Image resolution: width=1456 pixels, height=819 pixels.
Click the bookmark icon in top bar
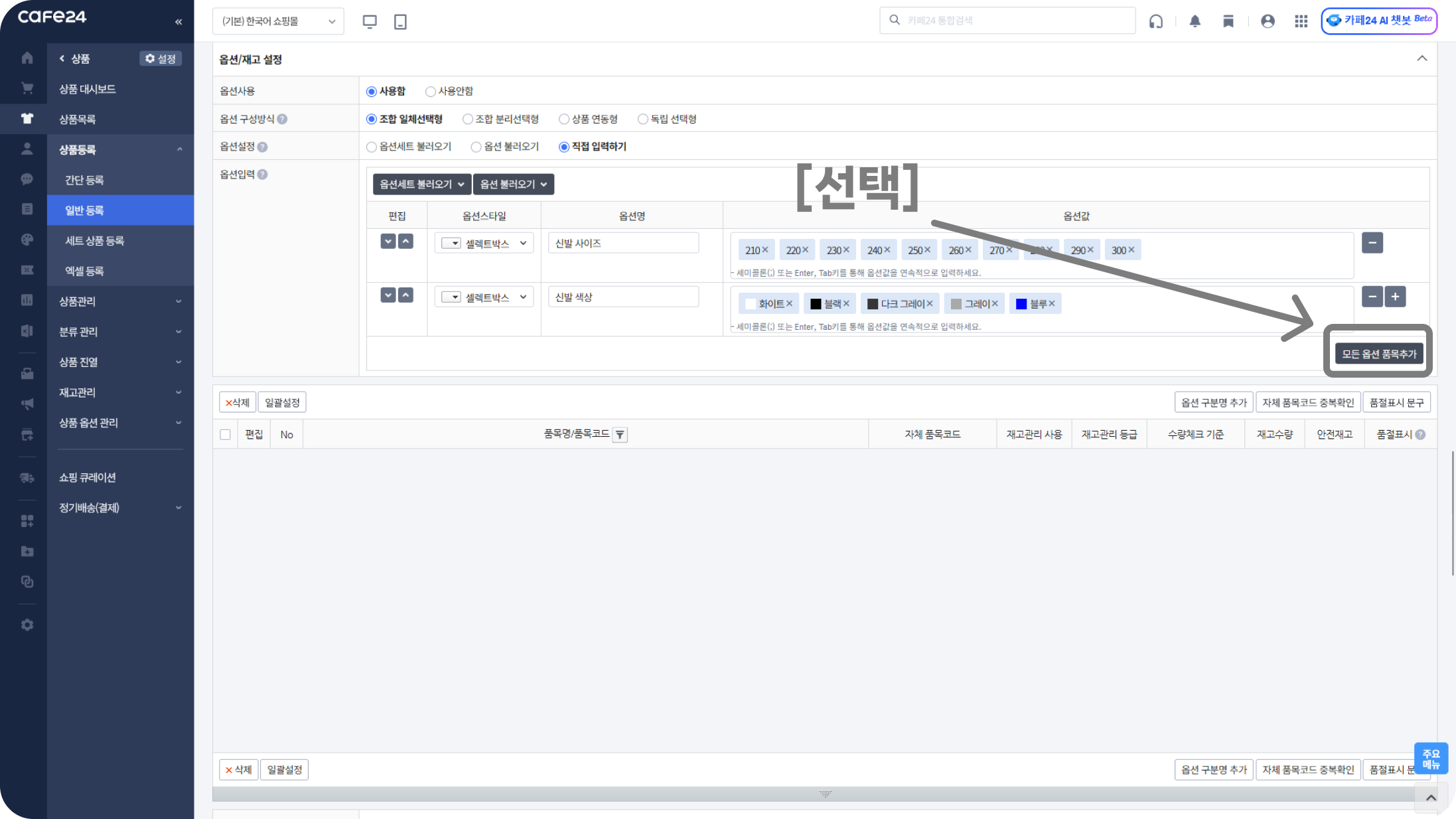(1228, 21)
